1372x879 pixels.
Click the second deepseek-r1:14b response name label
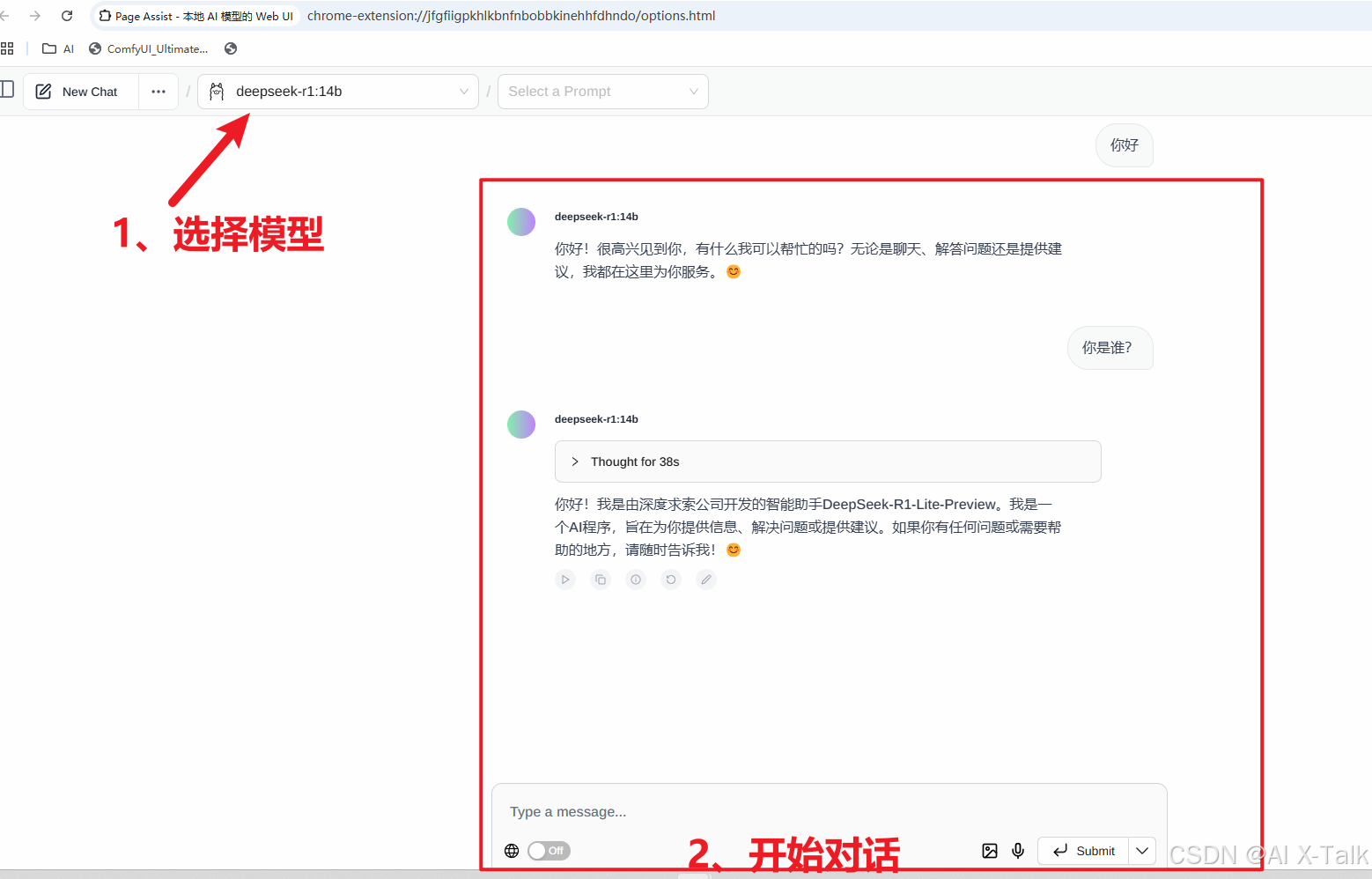[x=596, y=419]
